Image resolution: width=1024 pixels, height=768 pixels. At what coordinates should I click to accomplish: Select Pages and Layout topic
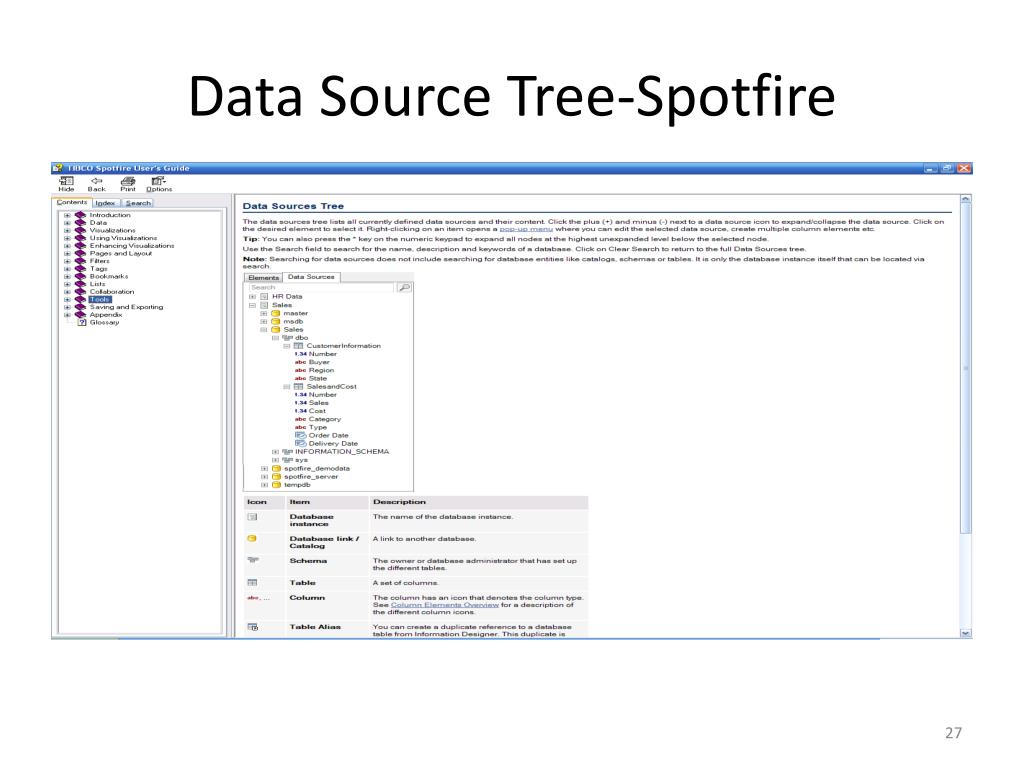121,253
